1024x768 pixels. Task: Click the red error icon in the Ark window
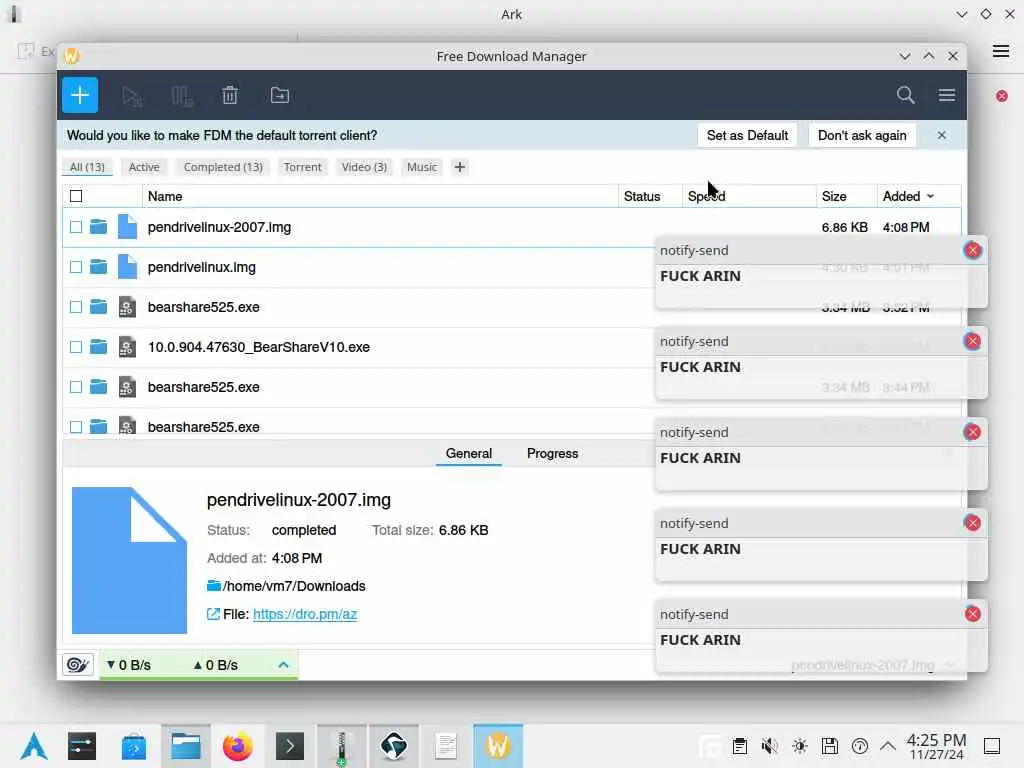(x=1002, y=96)
